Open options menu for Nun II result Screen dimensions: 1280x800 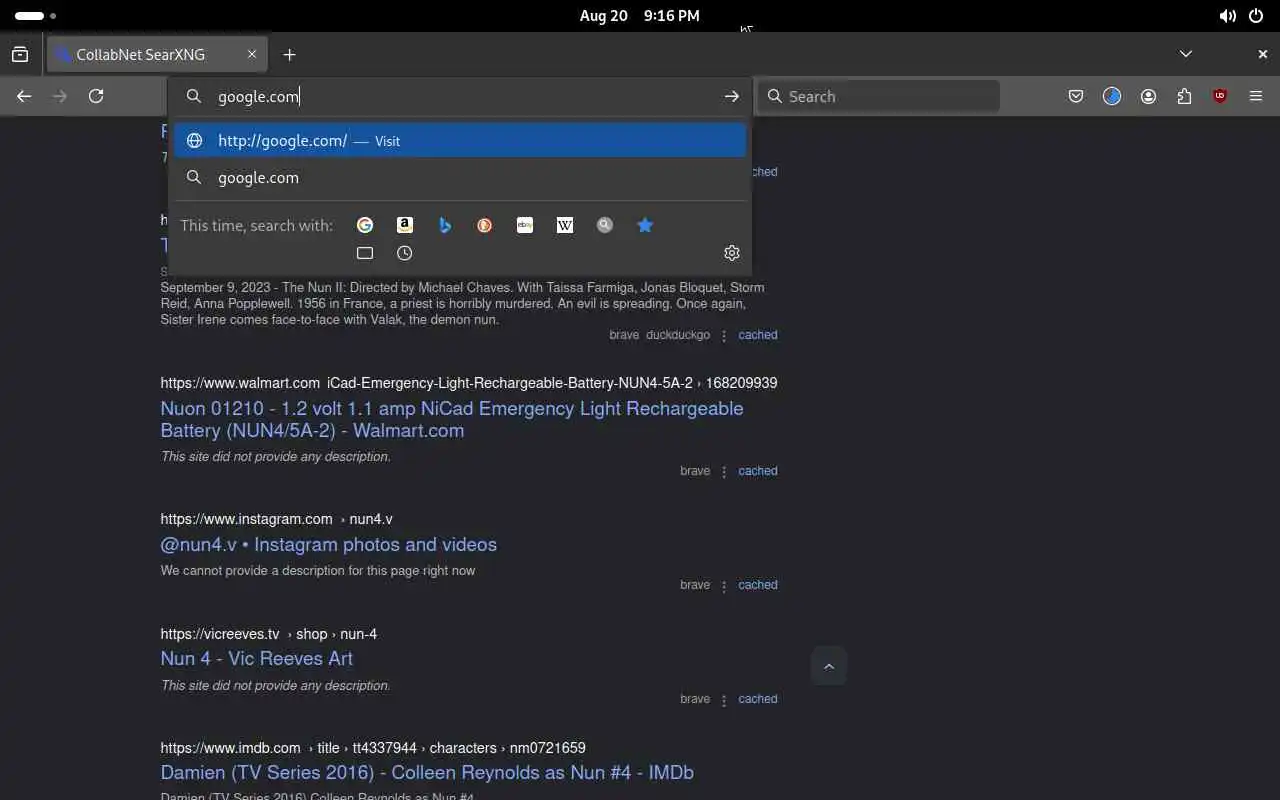point(724,336)
